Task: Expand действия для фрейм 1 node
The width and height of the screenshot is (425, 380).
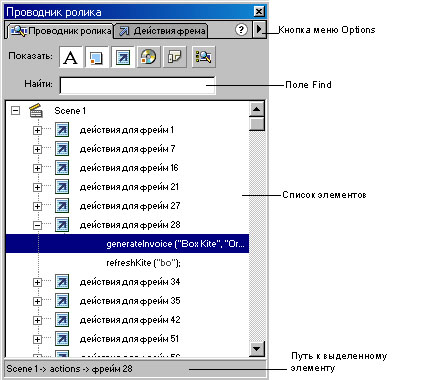Action: (x=37, y=130)
